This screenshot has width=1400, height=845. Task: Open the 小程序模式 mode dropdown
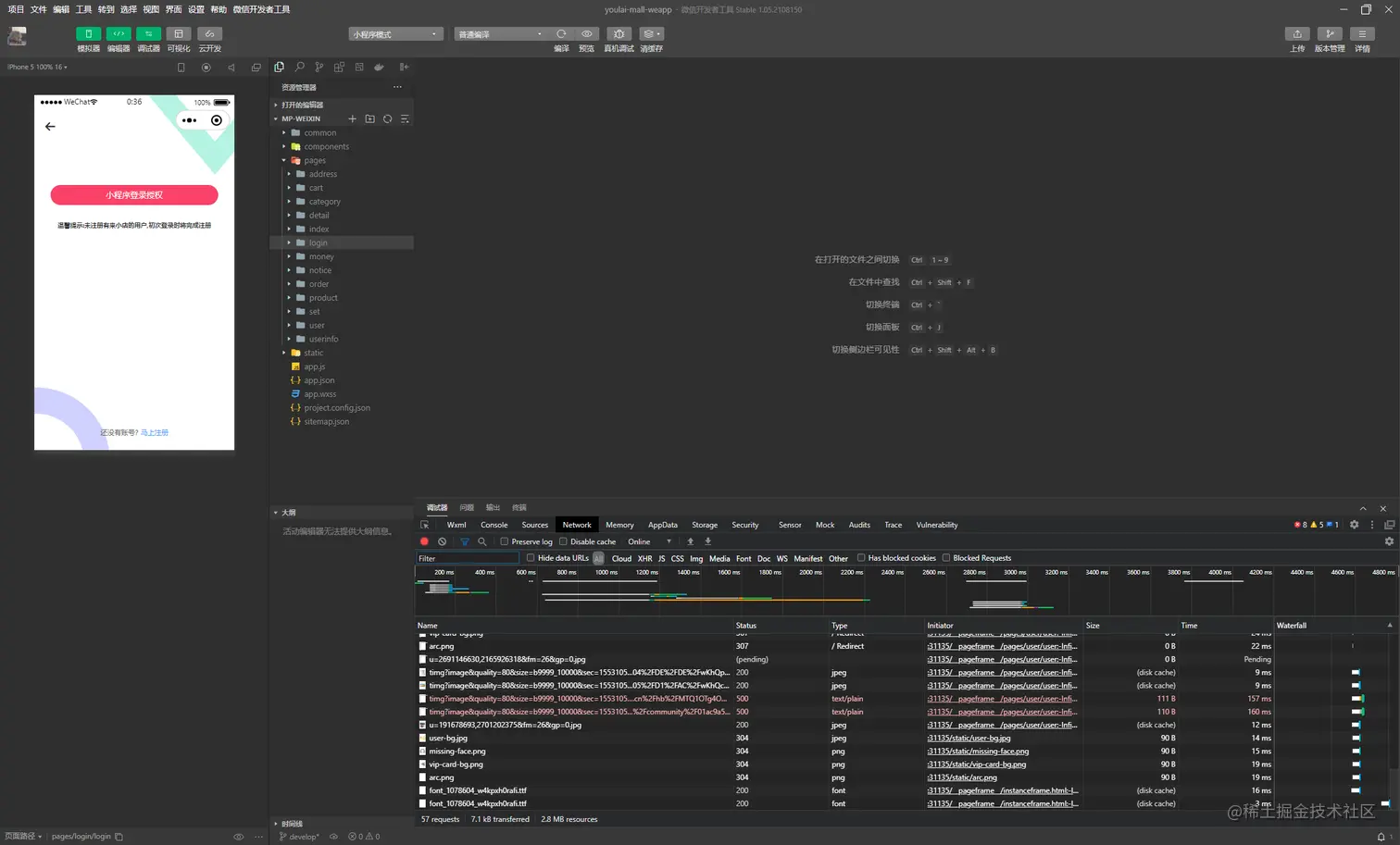tap(395, 34)
